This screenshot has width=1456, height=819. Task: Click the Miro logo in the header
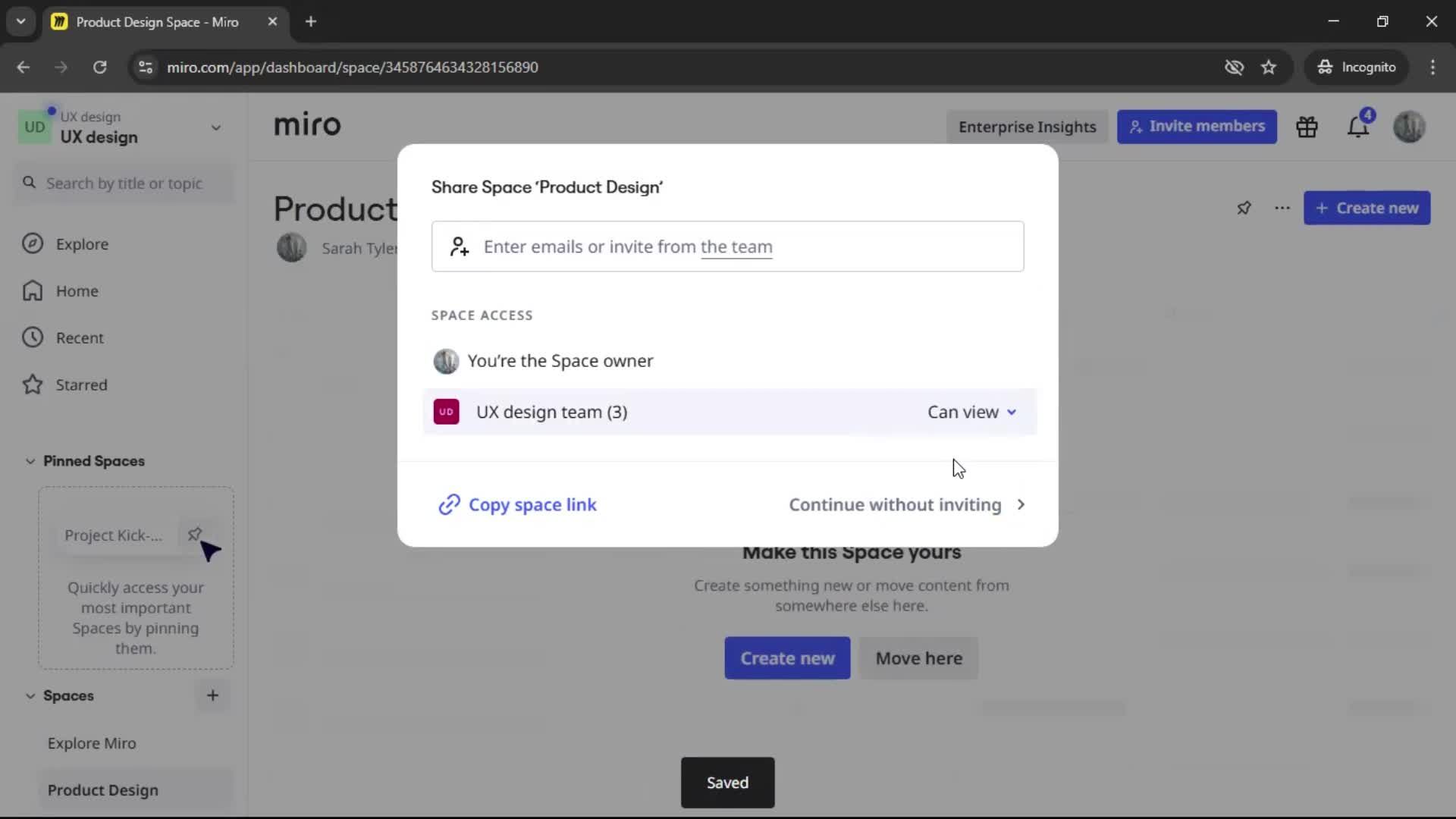tap(307, 125)
